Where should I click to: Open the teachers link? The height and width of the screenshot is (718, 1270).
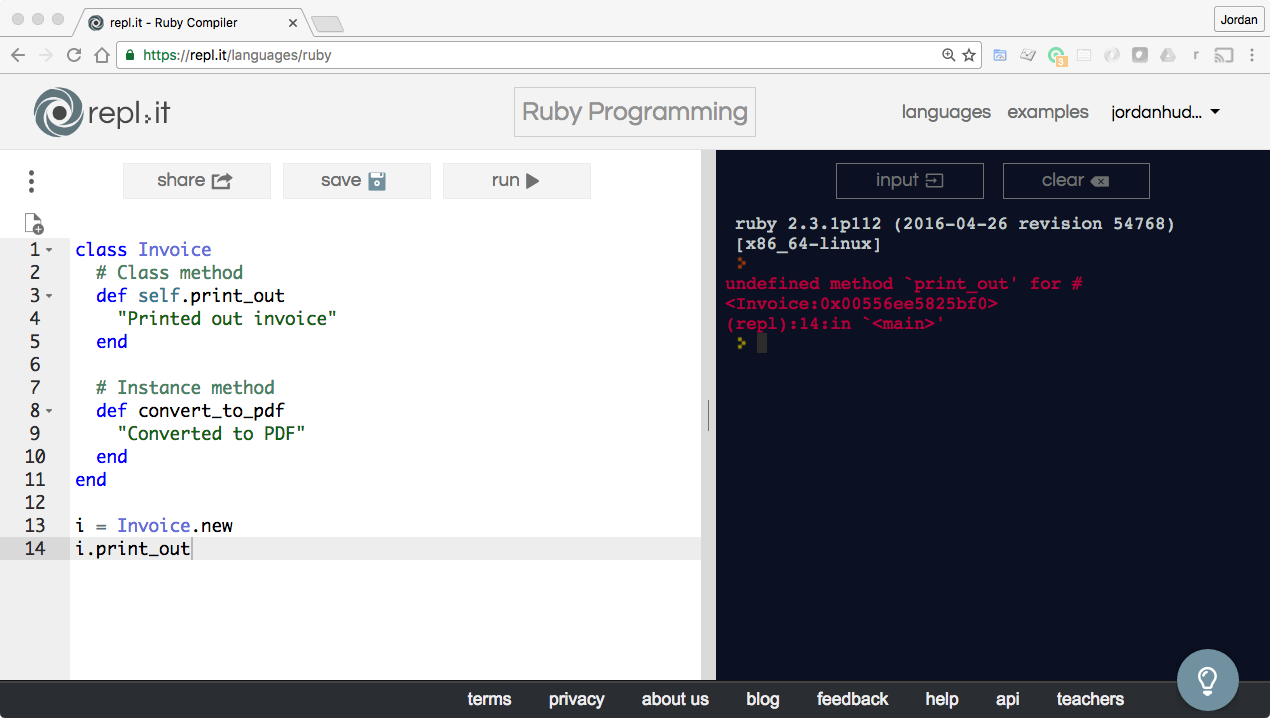[1090, 699]
